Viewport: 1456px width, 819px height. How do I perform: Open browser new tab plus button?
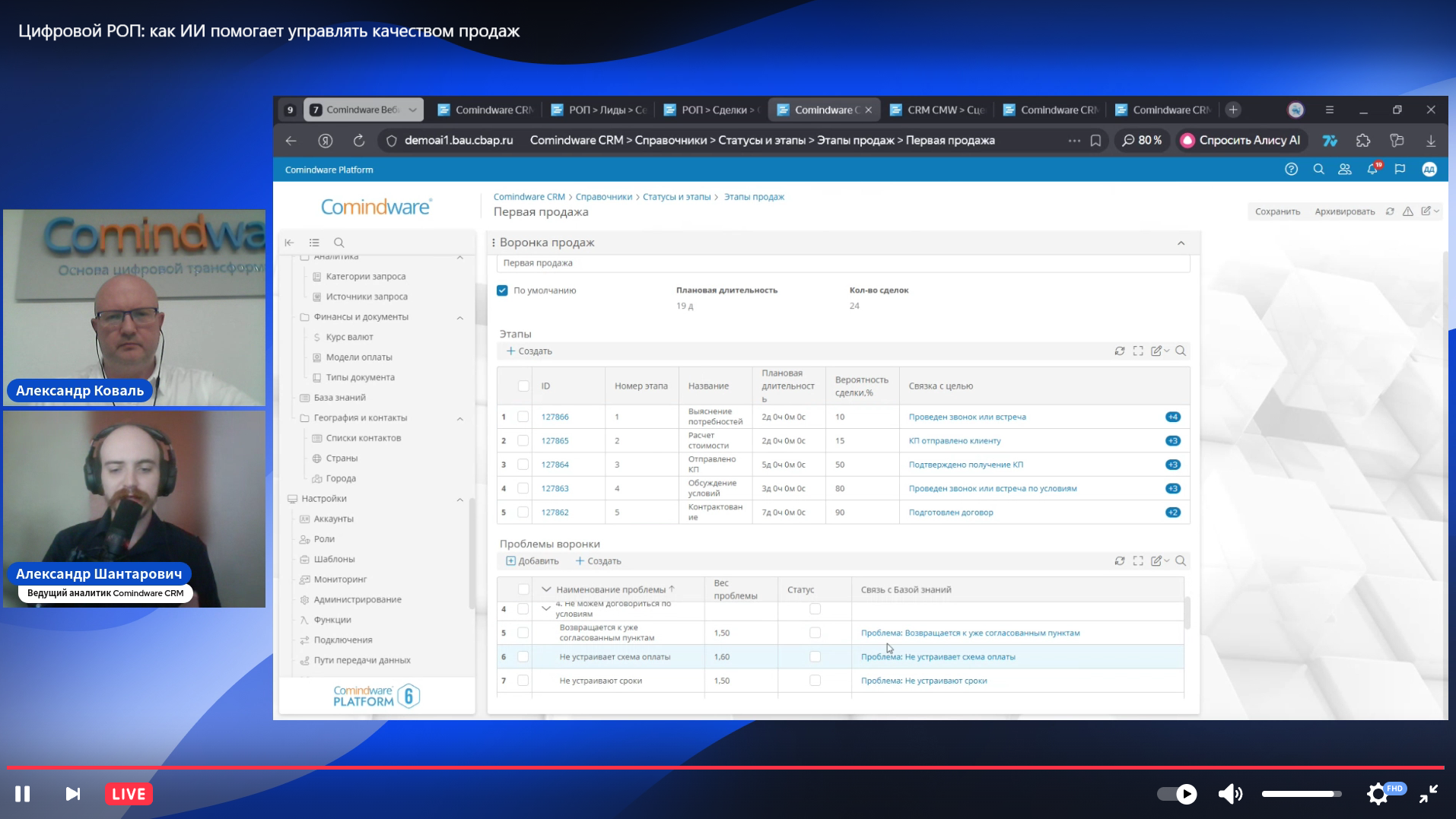[1233, 110]
